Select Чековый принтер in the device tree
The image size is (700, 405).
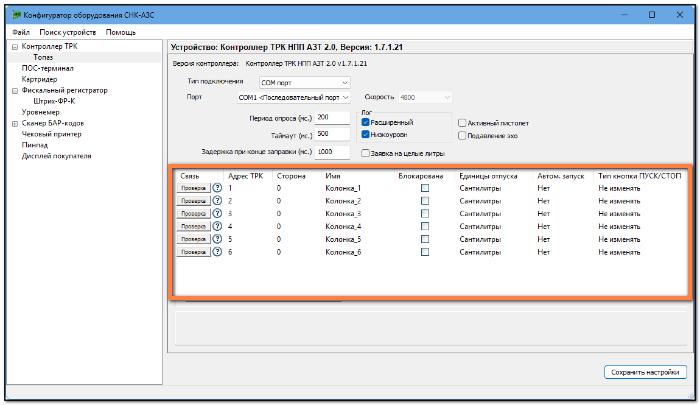pyautogui.click(x=51, y=134)
